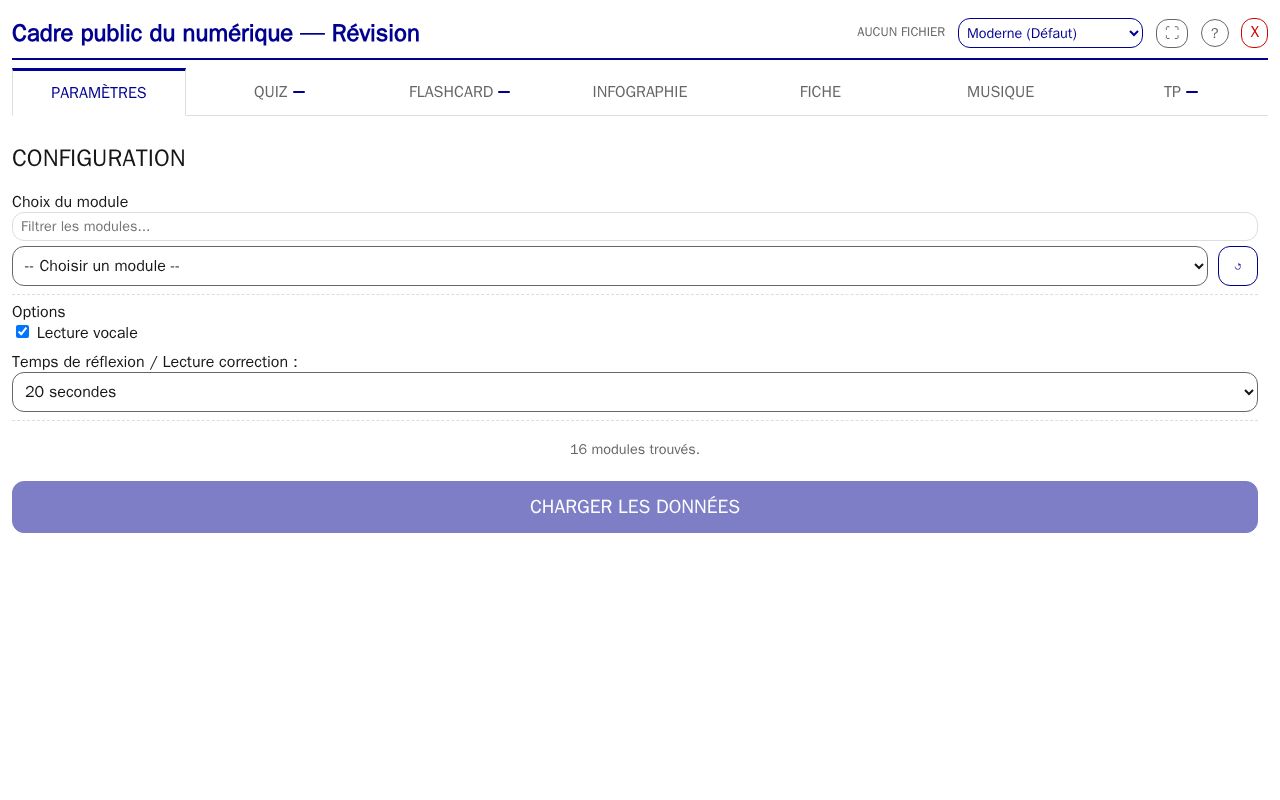Click the red X icon in header
This screenshot has width=1280, height=800.
(x=1254, y=33)
